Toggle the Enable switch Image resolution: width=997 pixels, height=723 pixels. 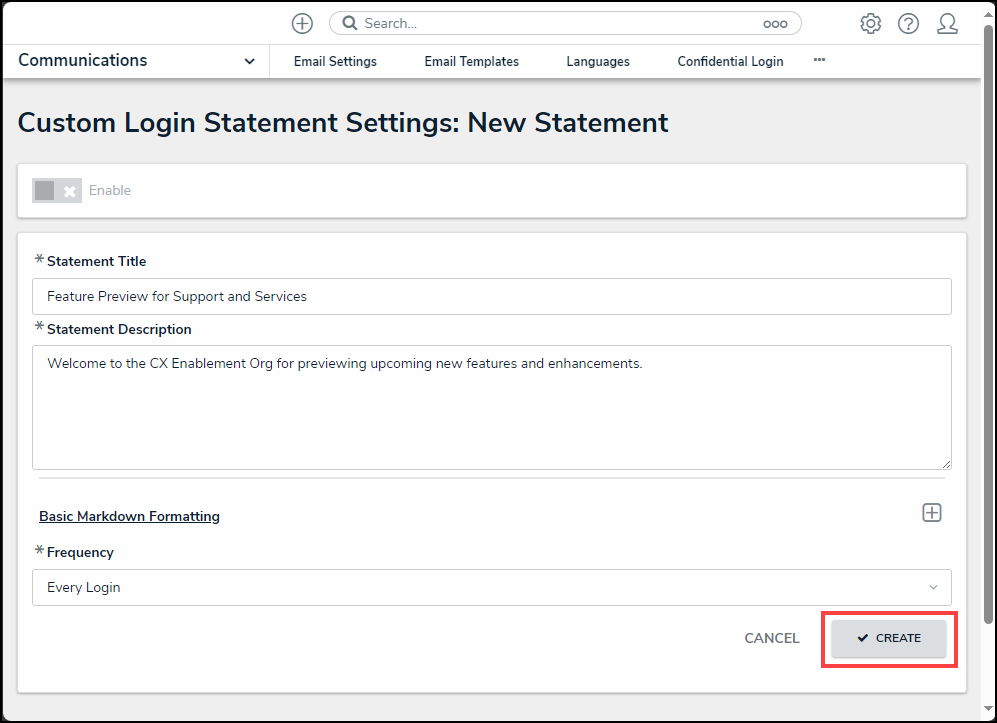point(56,190)
